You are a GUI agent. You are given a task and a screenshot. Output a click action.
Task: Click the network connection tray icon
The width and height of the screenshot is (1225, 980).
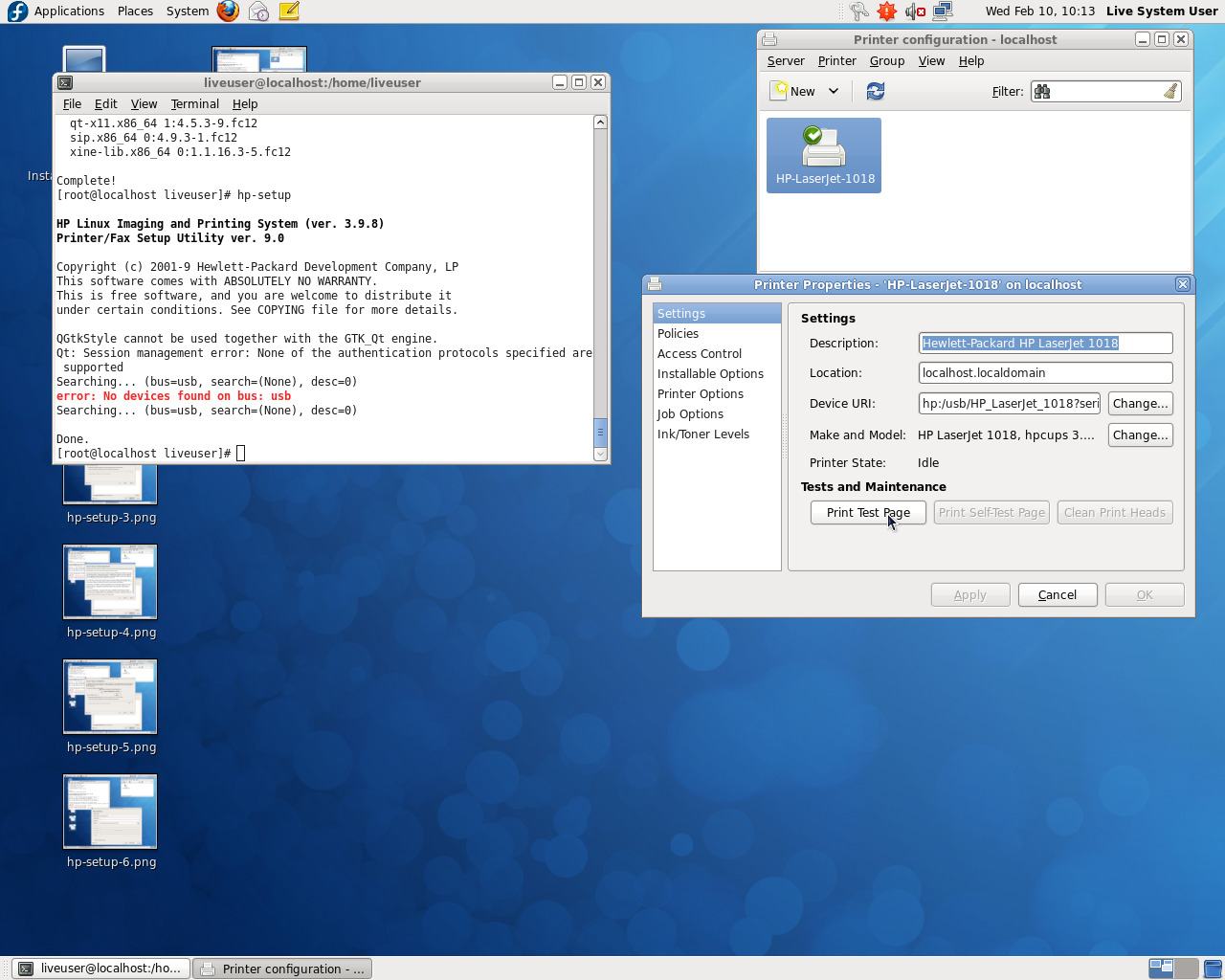click(943, 11)
